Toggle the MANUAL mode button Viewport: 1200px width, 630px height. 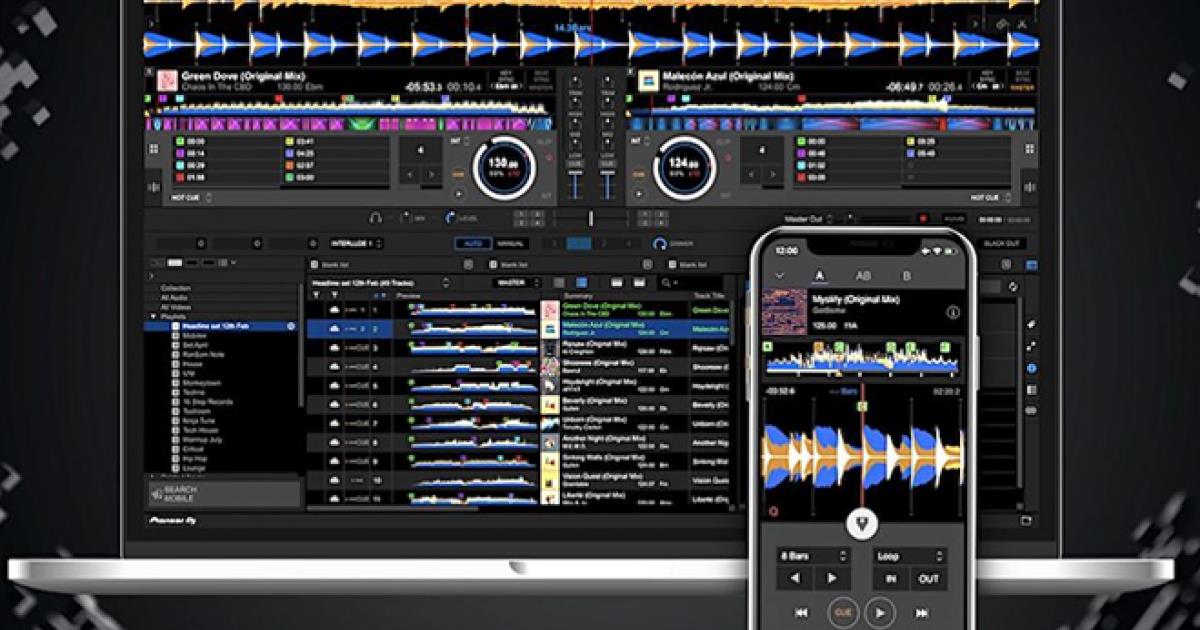(511, 243)
